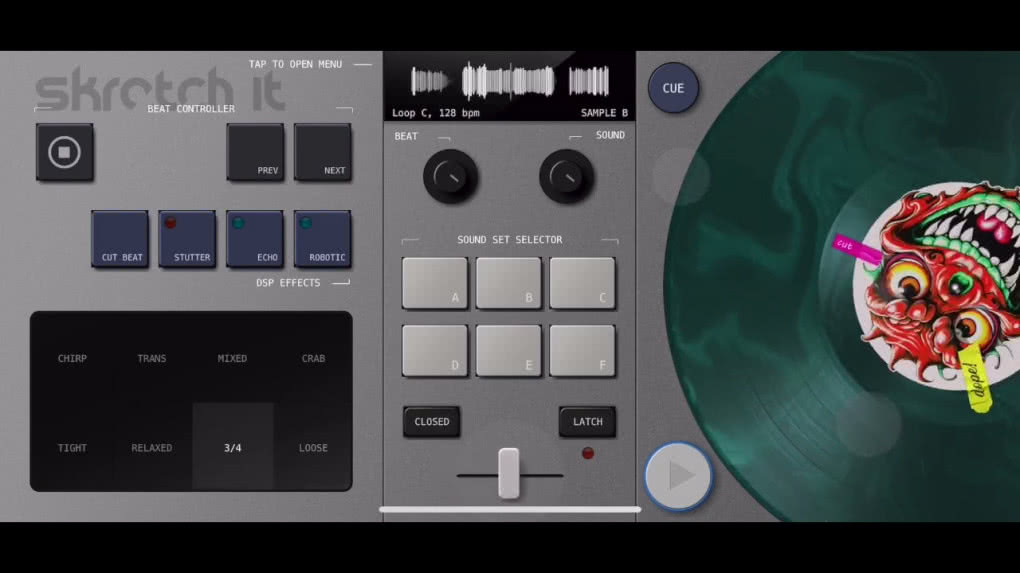The height and width of the screenshot is (573, 1020).
Task: Click the red LED near the crossfader
Action: click(x=587, y=453)
